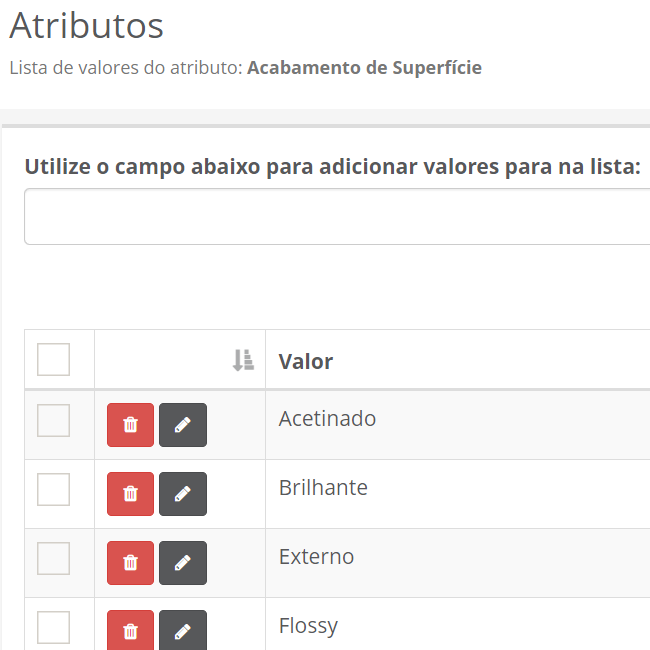Check the Externo row checkbox

click(53, 559)
